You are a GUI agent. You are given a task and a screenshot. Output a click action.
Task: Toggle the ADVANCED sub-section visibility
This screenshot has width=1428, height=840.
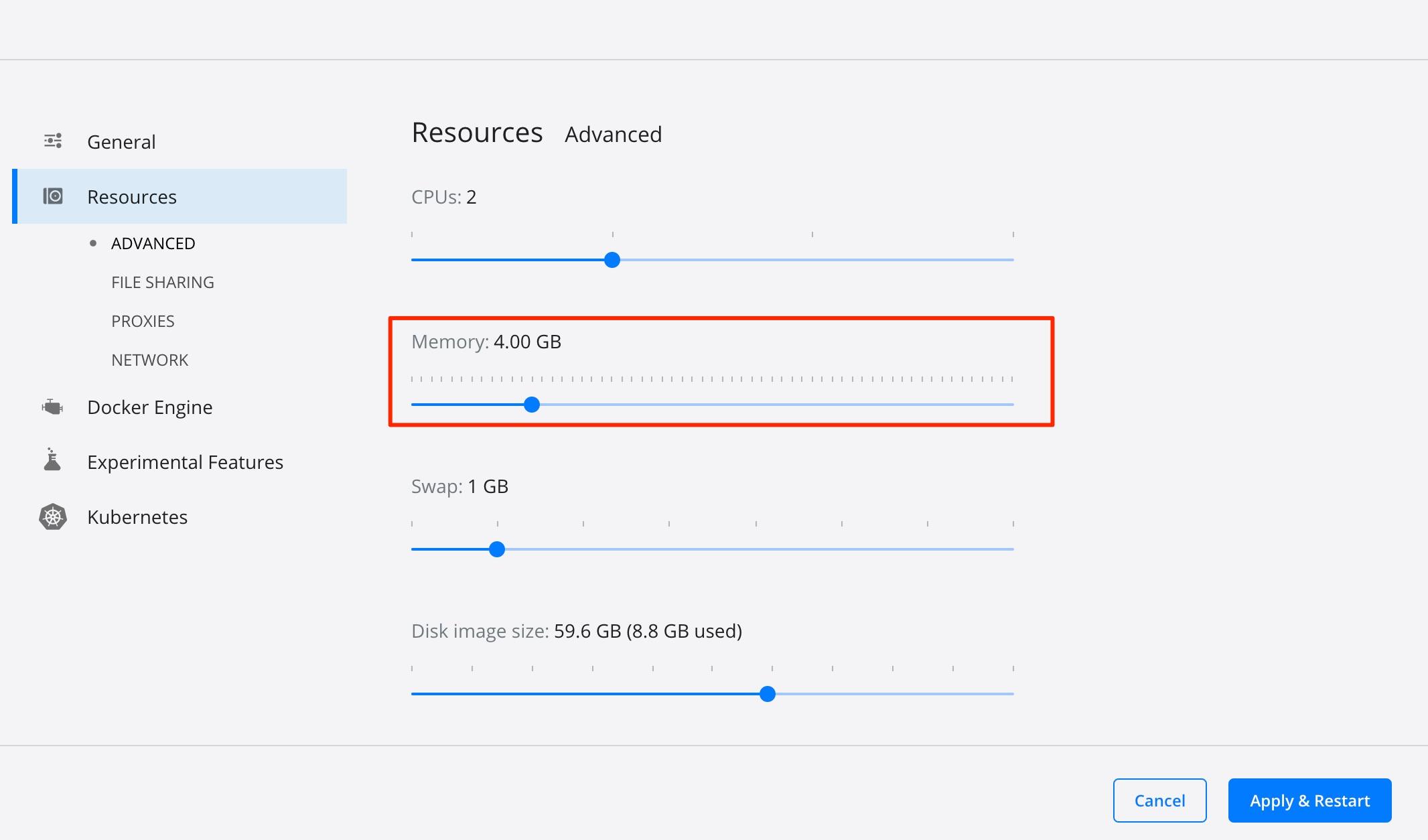(153, 242)
